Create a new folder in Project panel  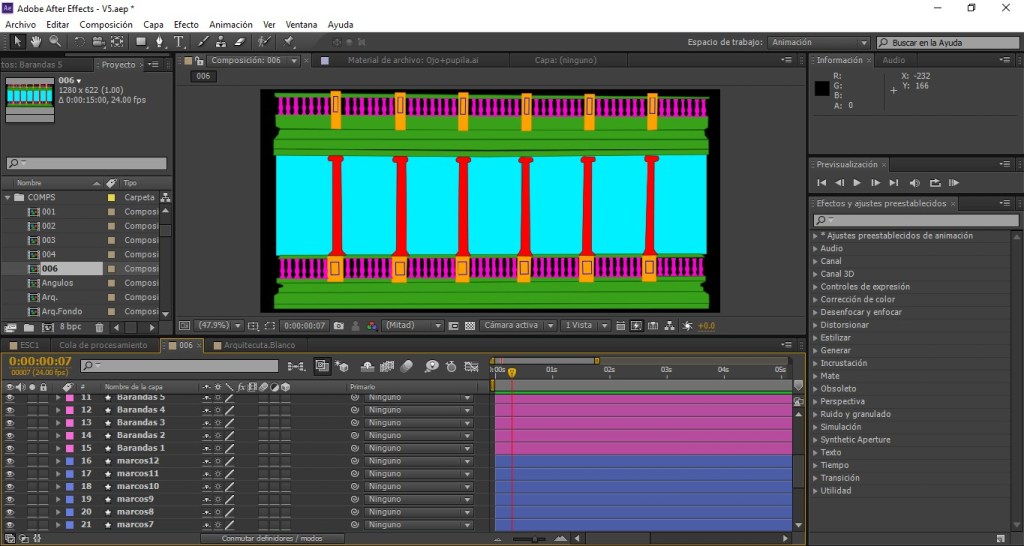pyautogui.click(x=29, y=327)
